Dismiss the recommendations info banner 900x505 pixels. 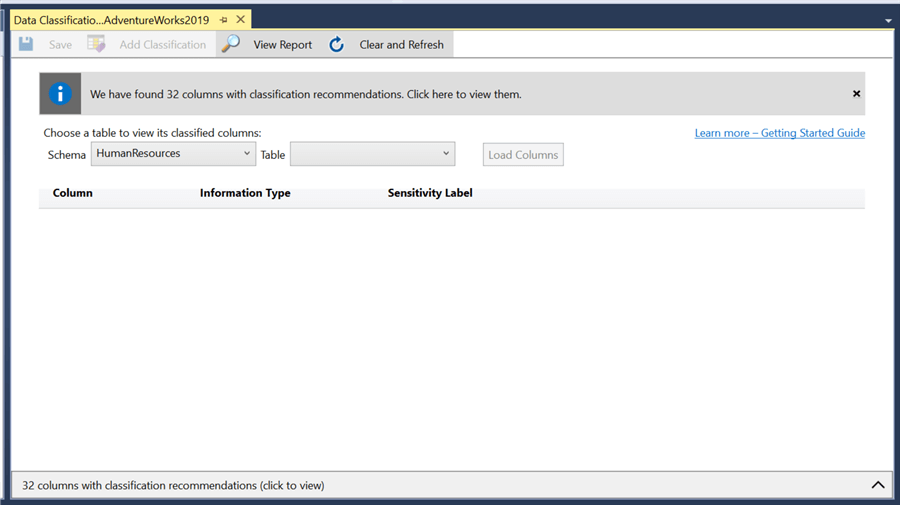pos(856,94)
